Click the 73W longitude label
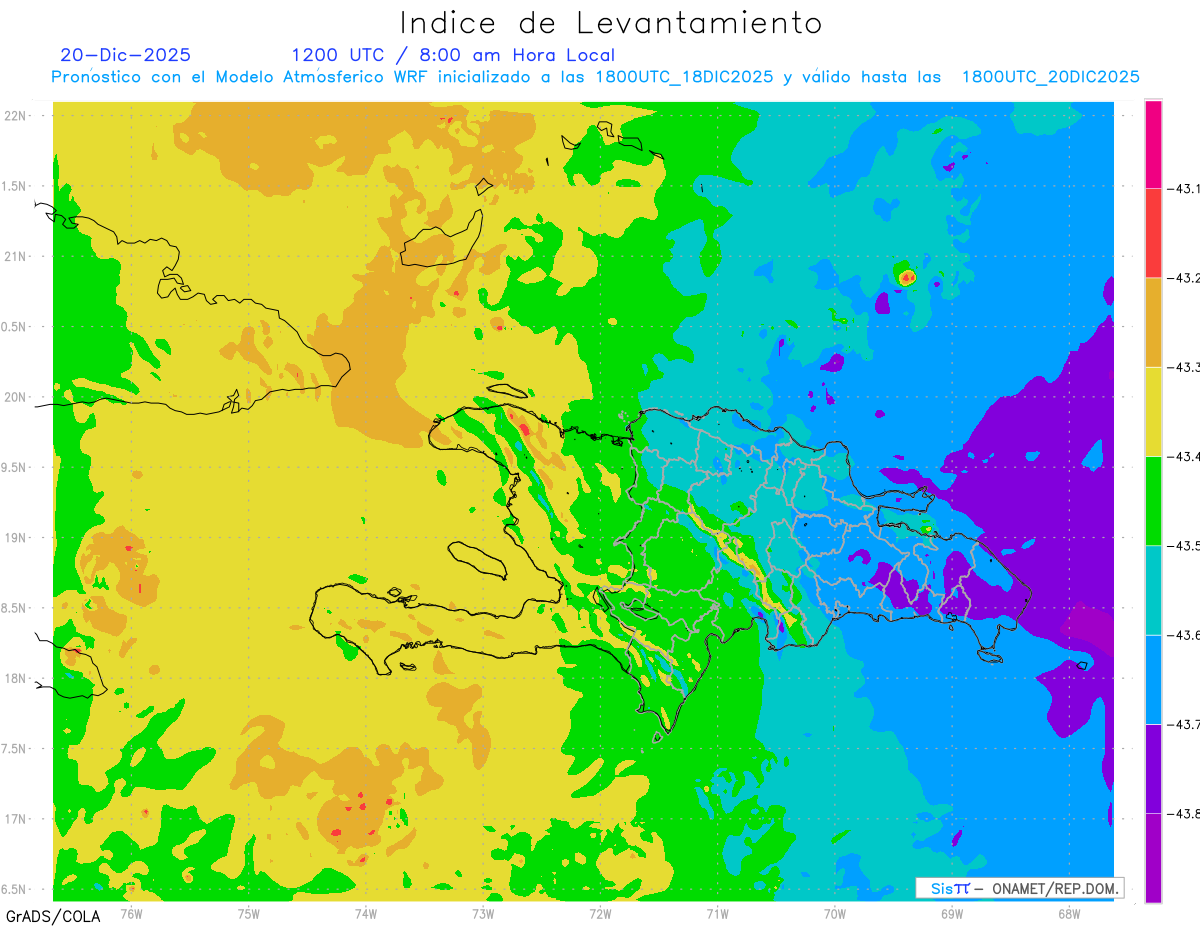Screen dimensions: 1200x927 pyautogui.click(x=483, y=913)
